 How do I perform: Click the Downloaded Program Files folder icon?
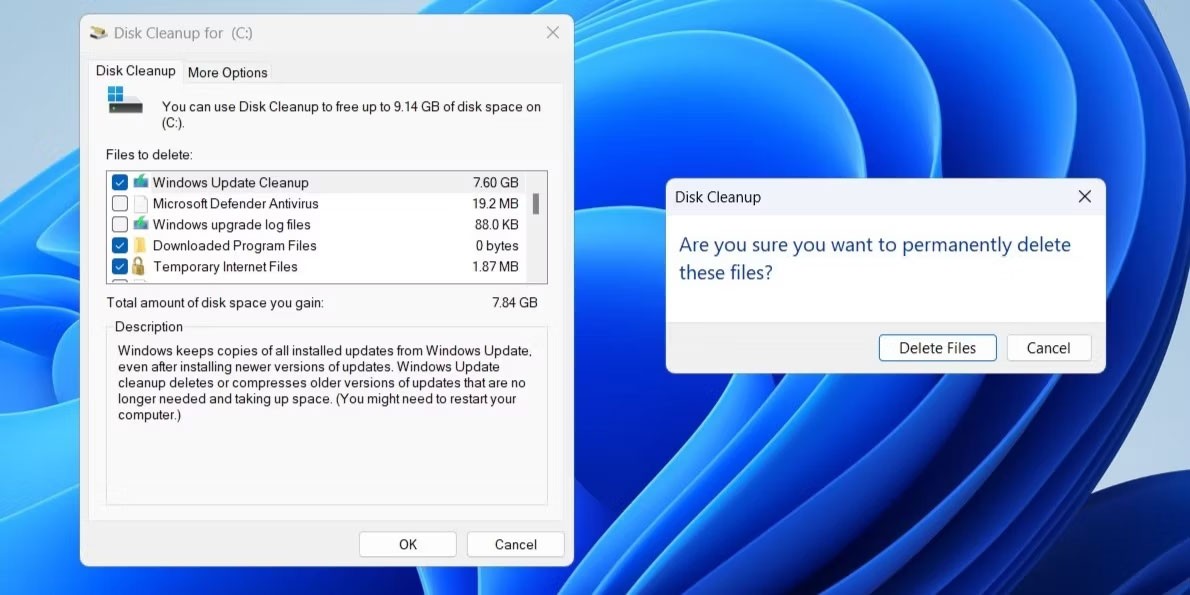140,246
